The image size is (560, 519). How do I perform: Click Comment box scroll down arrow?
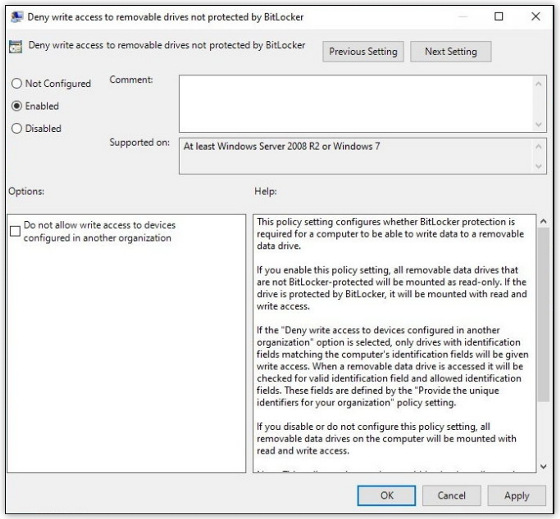[539, 124]
